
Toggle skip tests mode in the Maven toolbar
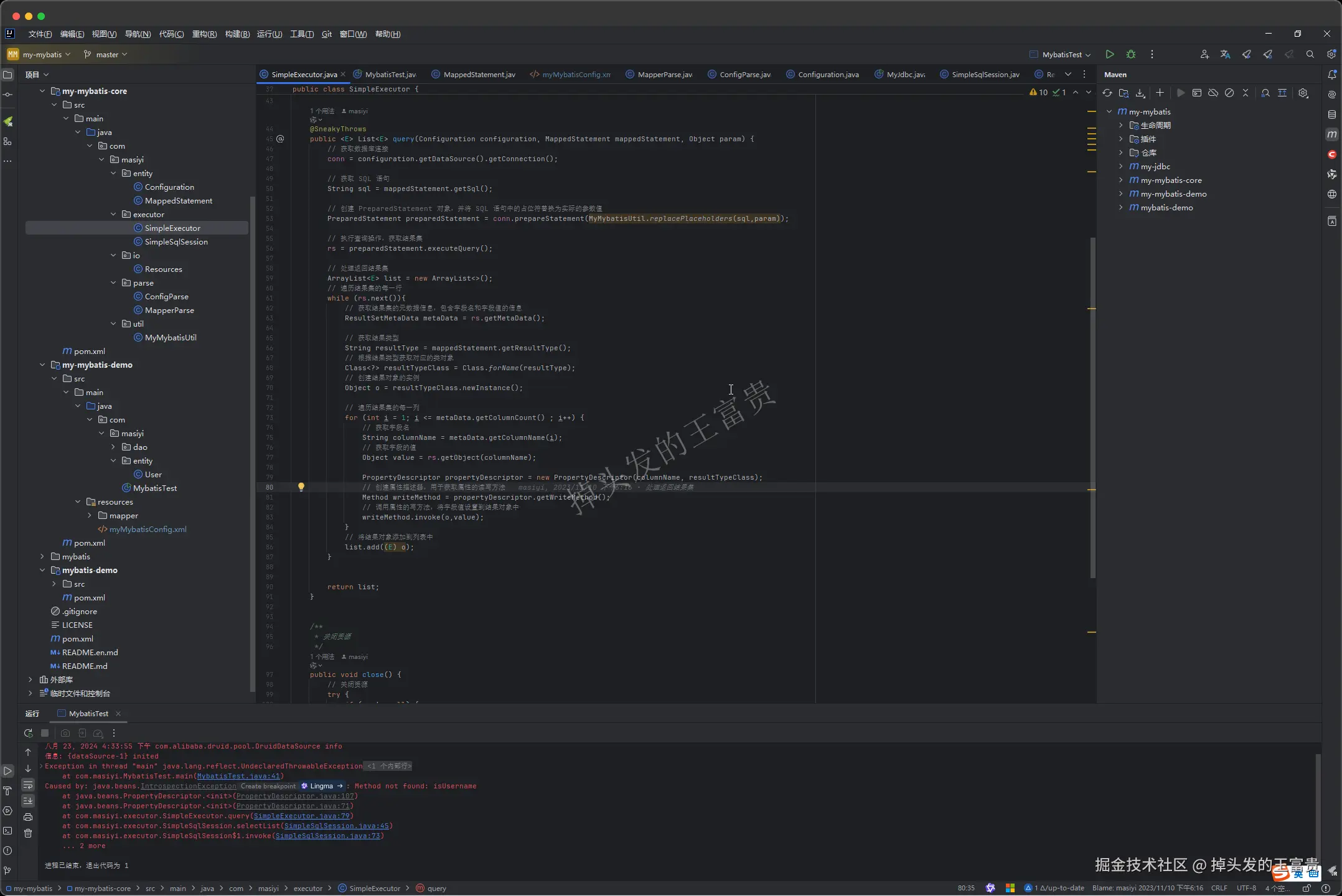1229,93
